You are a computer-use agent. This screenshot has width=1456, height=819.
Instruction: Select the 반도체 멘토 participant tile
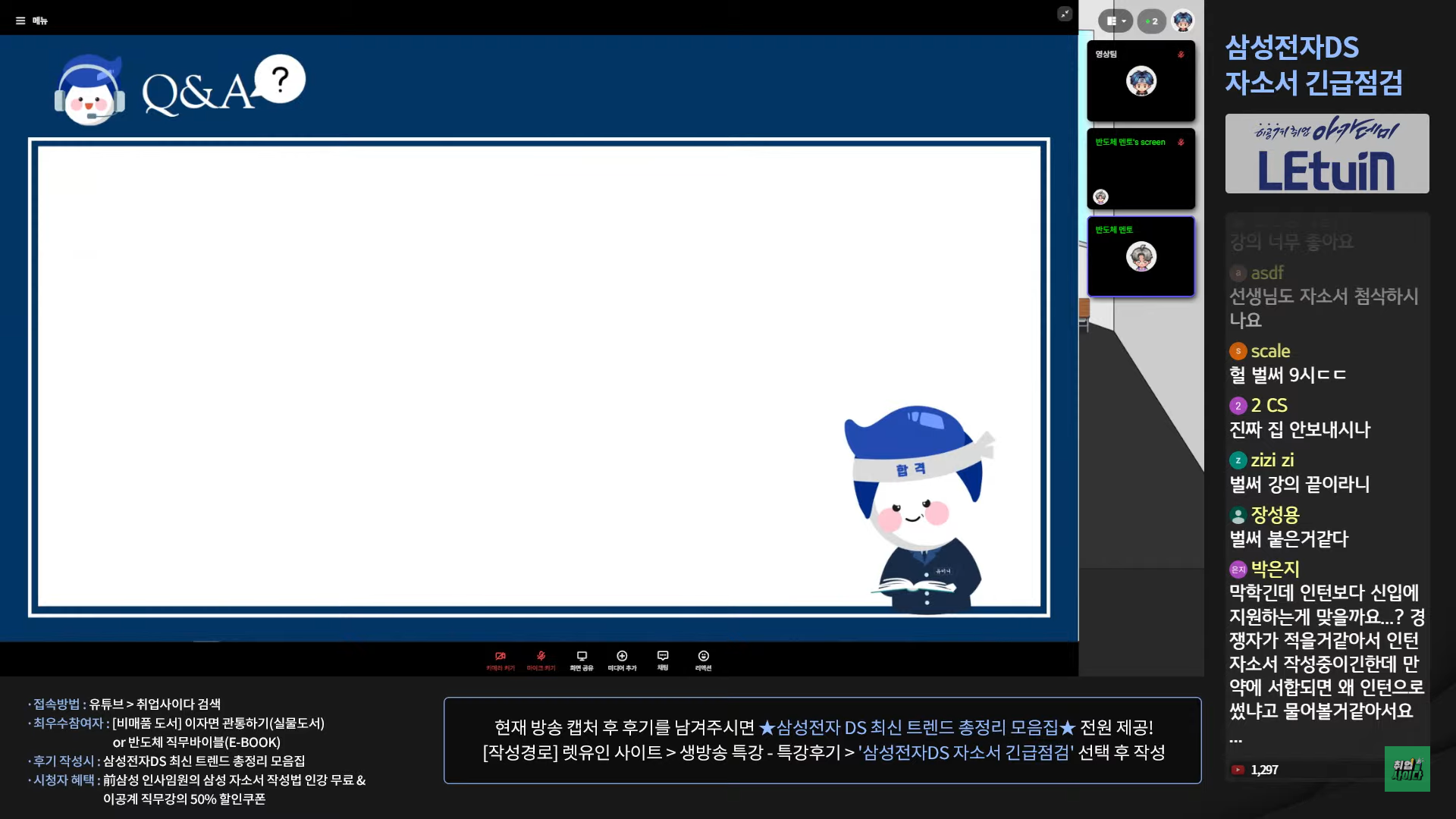click(x=1141, y=256)
